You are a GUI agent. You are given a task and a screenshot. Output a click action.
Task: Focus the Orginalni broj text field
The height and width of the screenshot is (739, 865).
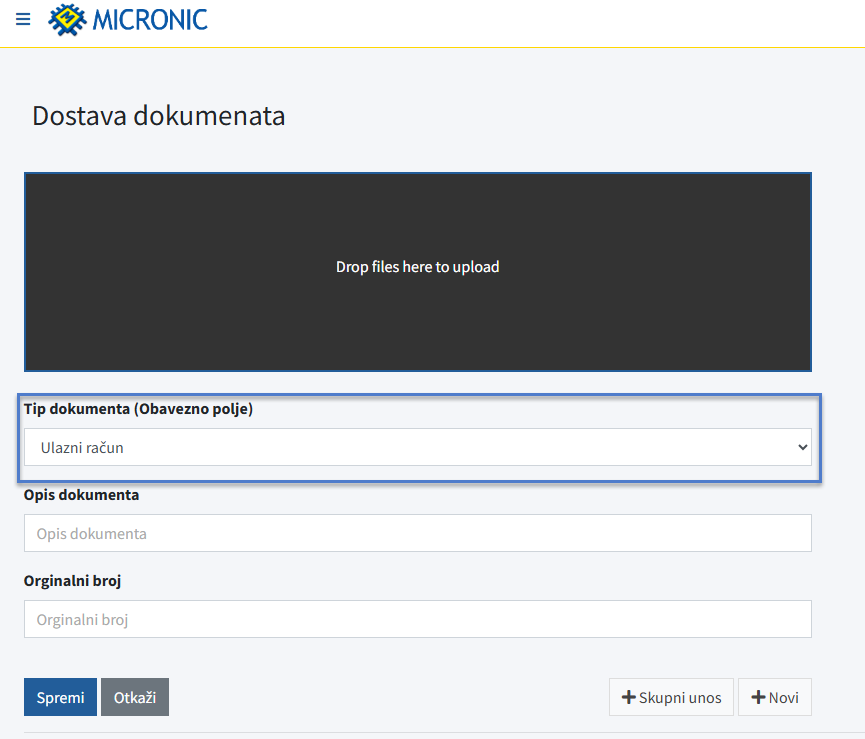tap(417, 619)
